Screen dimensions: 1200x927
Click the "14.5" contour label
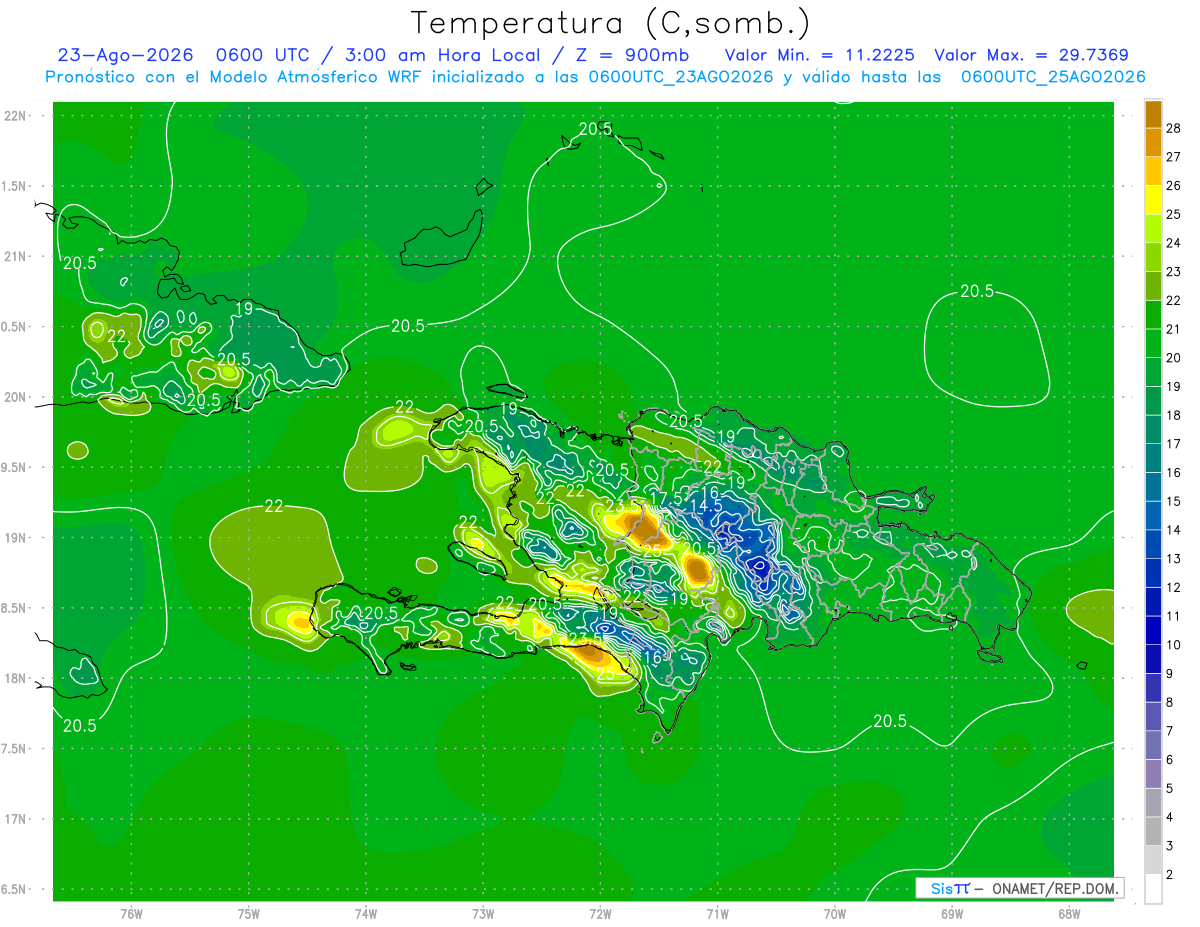(x=706, y=506)
